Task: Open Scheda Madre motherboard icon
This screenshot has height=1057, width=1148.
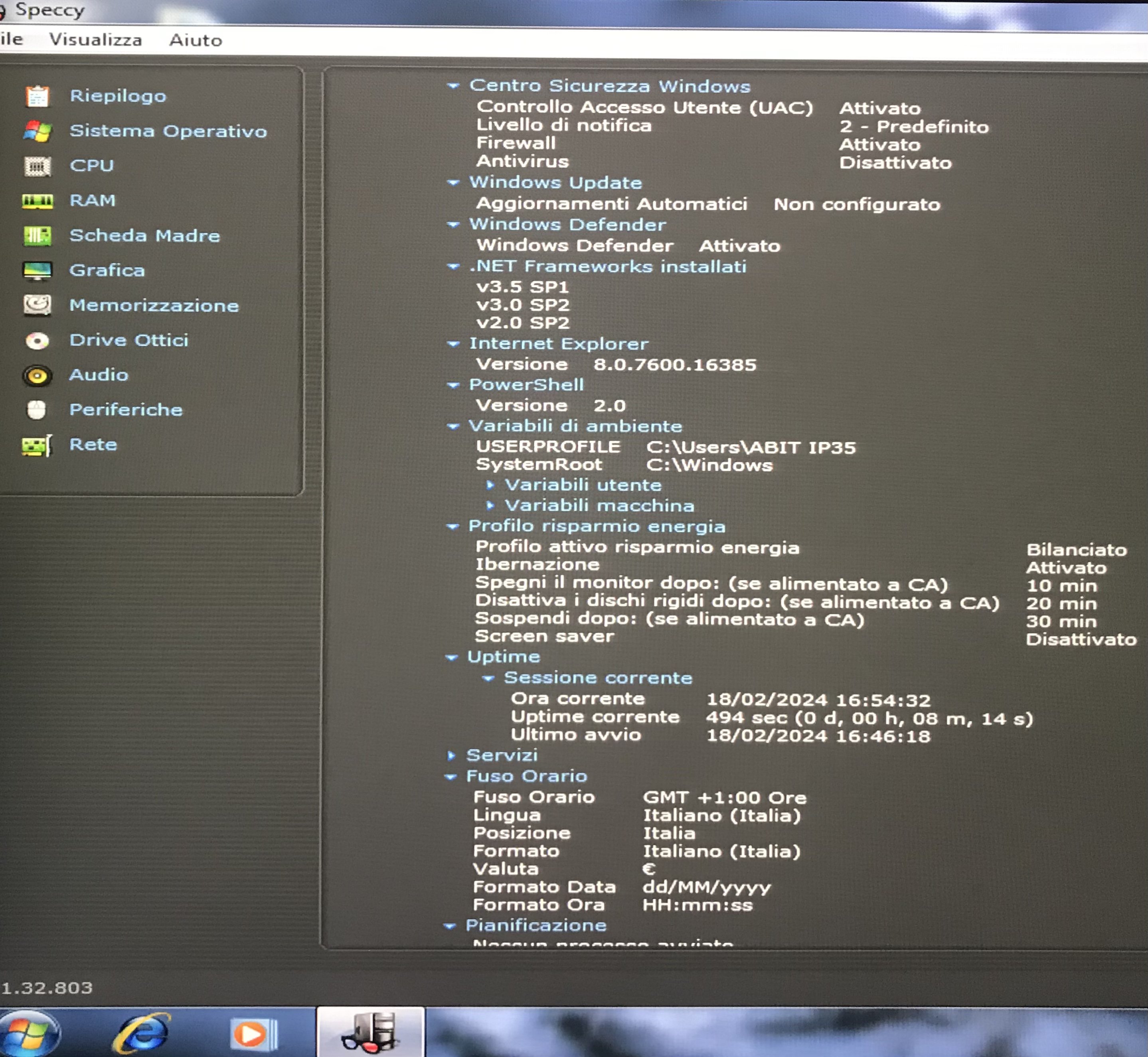Action: pos(38,236)
